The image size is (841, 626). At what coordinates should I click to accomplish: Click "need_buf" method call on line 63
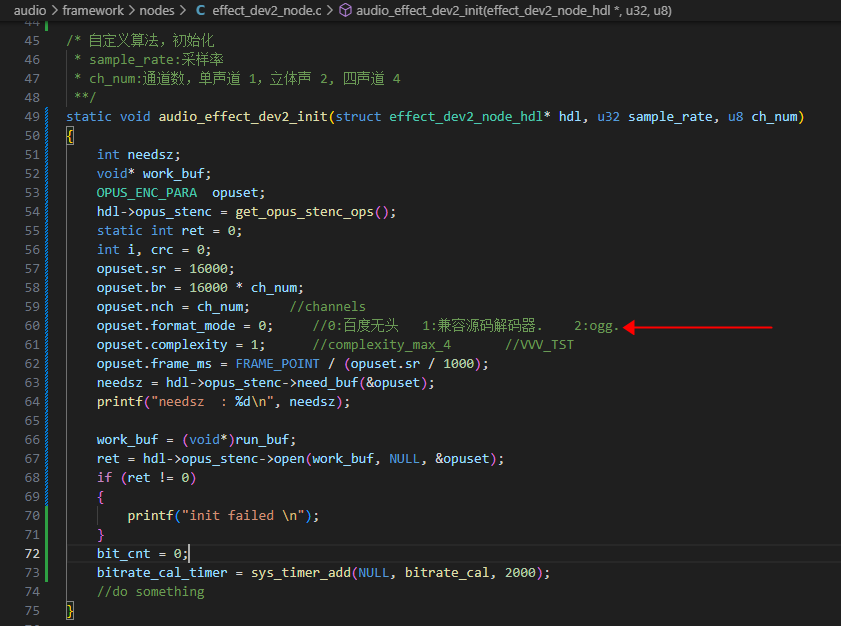[328, 382]
